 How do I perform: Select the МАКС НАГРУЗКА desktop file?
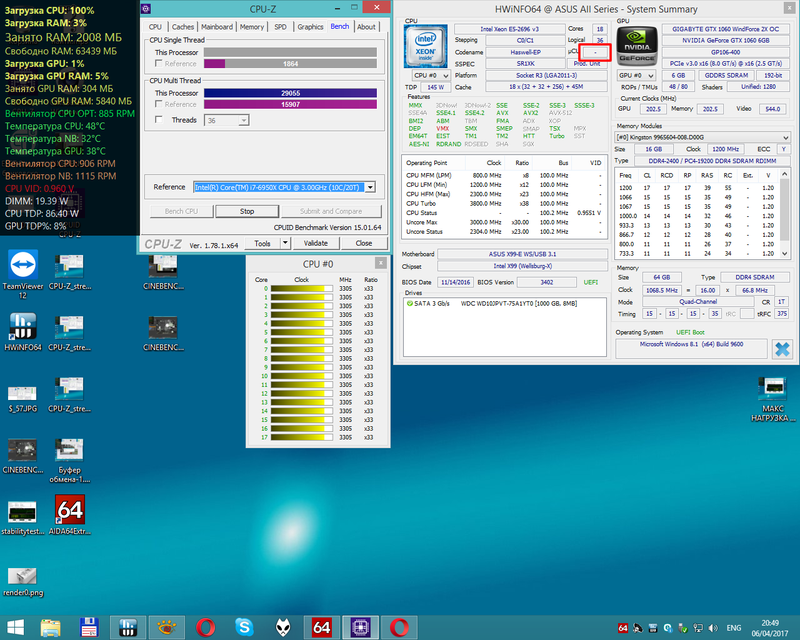[x=772, y=399]
